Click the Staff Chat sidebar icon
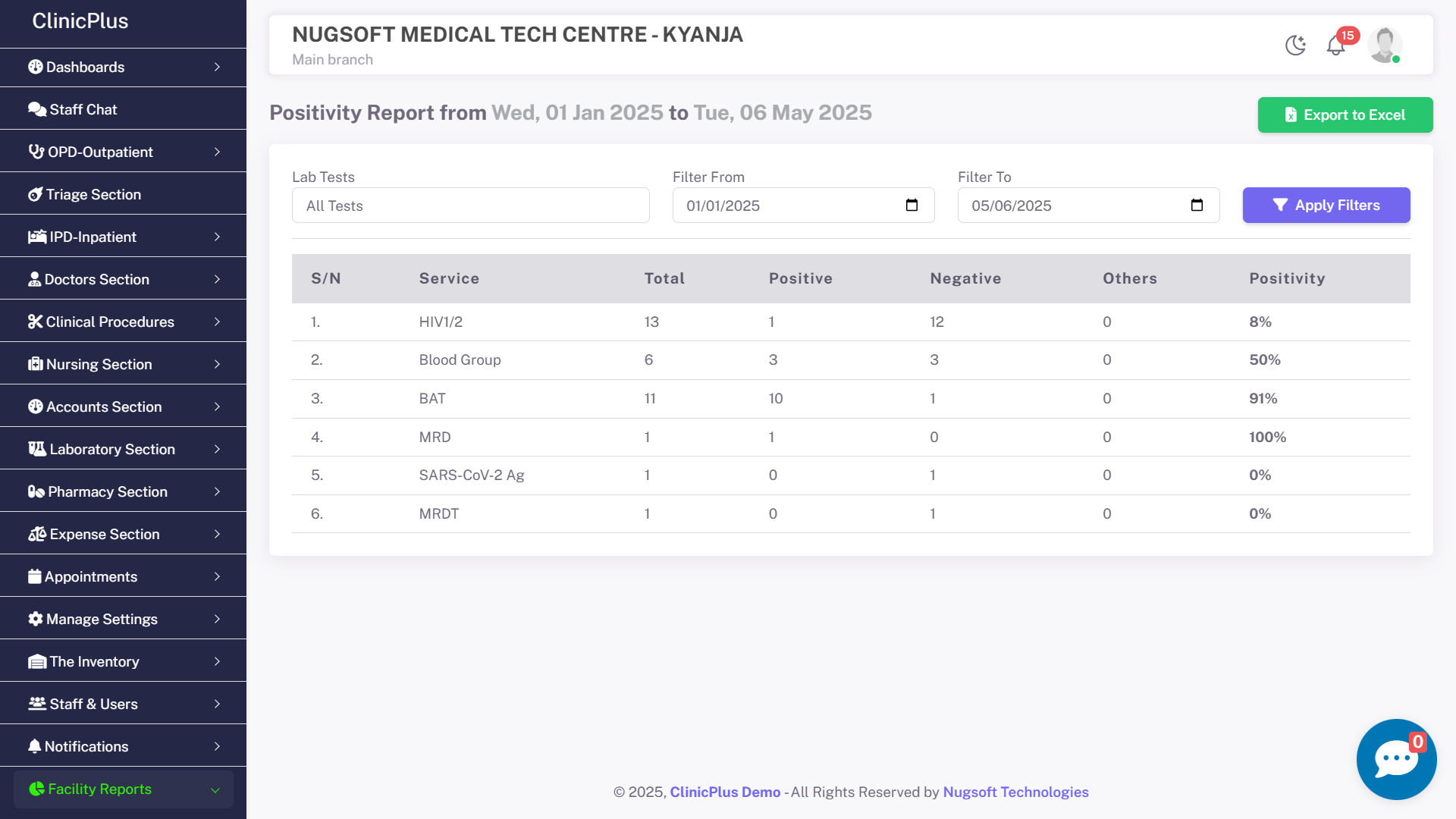The height and width of the screenshot is (819, 1456). click(x=37, y=109)
